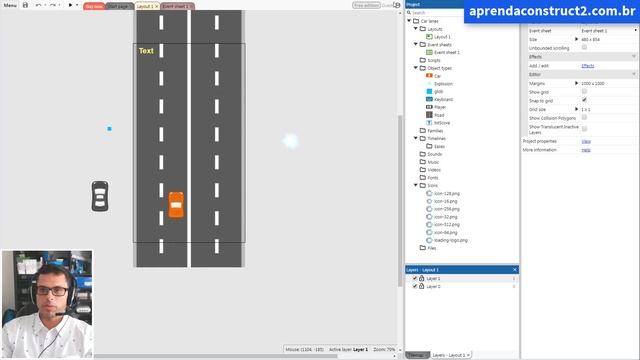
Task: Select the txtScore text object icon
Action: (429, 122)
